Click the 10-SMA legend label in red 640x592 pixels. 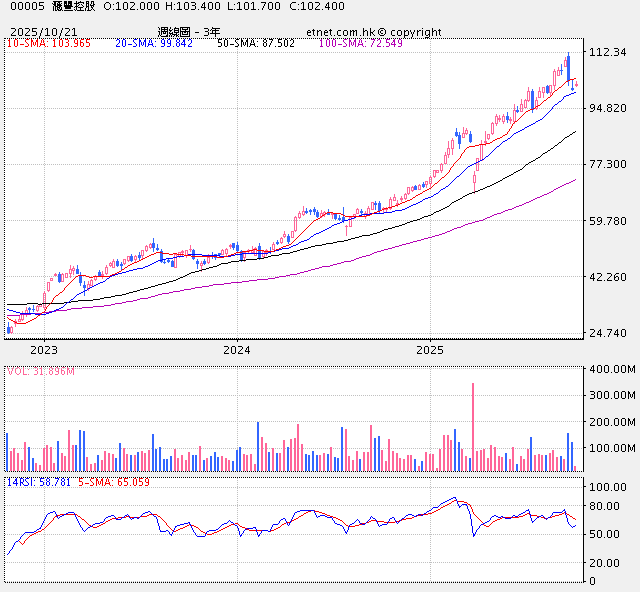[x=49, y=44]
